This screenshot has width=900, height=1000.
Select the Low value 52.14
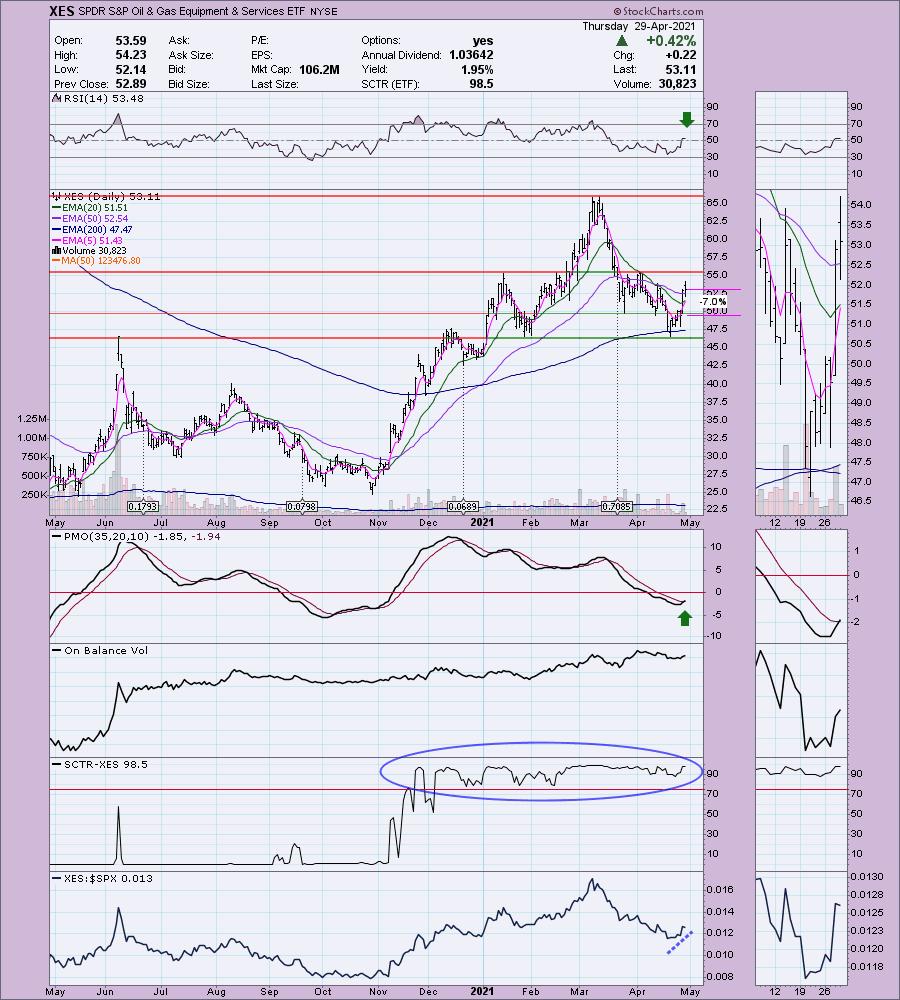point(131,70)
